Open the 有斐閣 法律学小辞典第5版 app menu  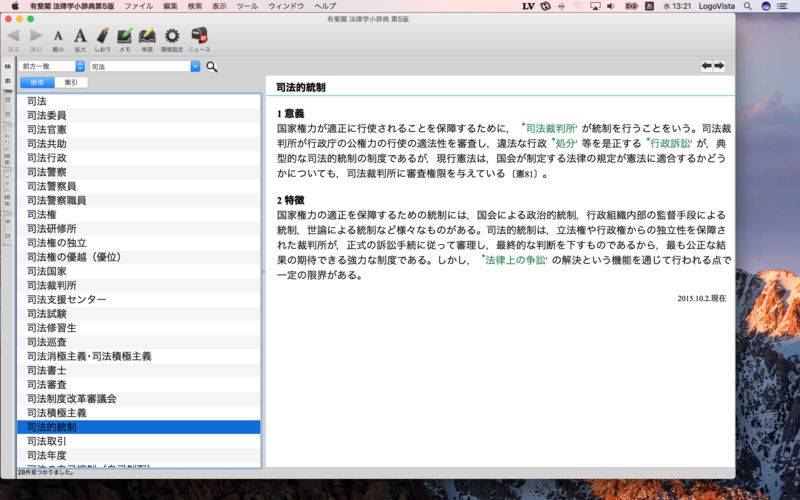point(71,6)
